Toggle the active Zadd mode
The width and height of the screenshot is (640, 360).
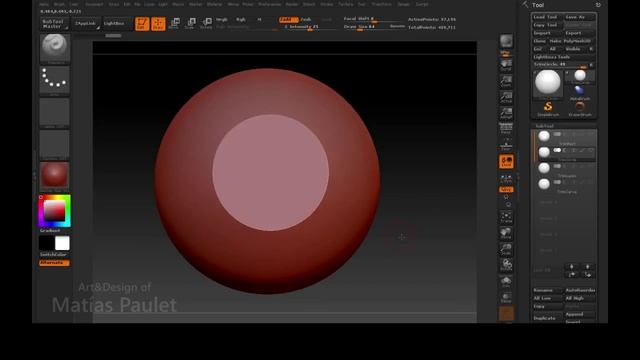point(289,19)
